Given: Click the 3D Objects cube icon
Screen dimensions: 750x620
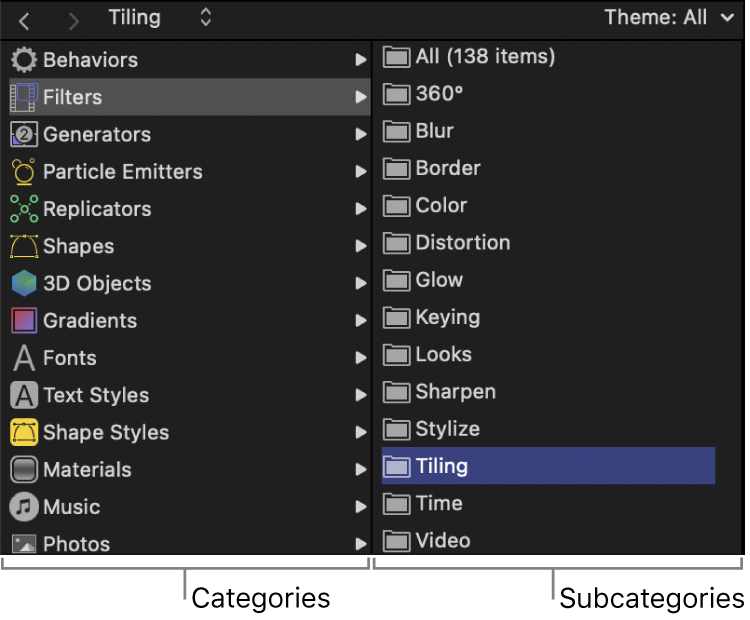Looking at the screenshot, I should [x=24, y=284].
